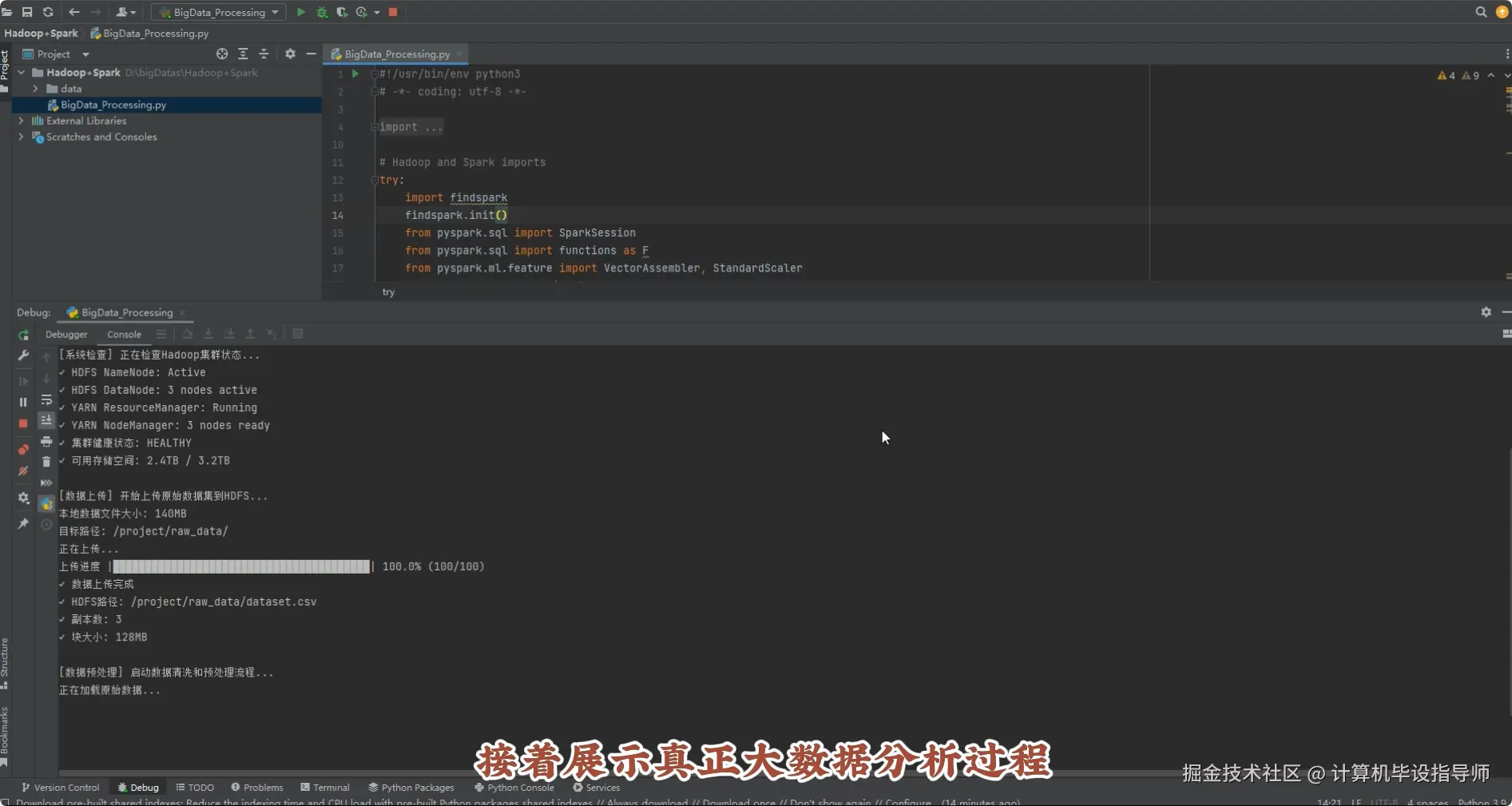Open the TODO tool window
The image size is (1512, 806).
tap(195, 788)
